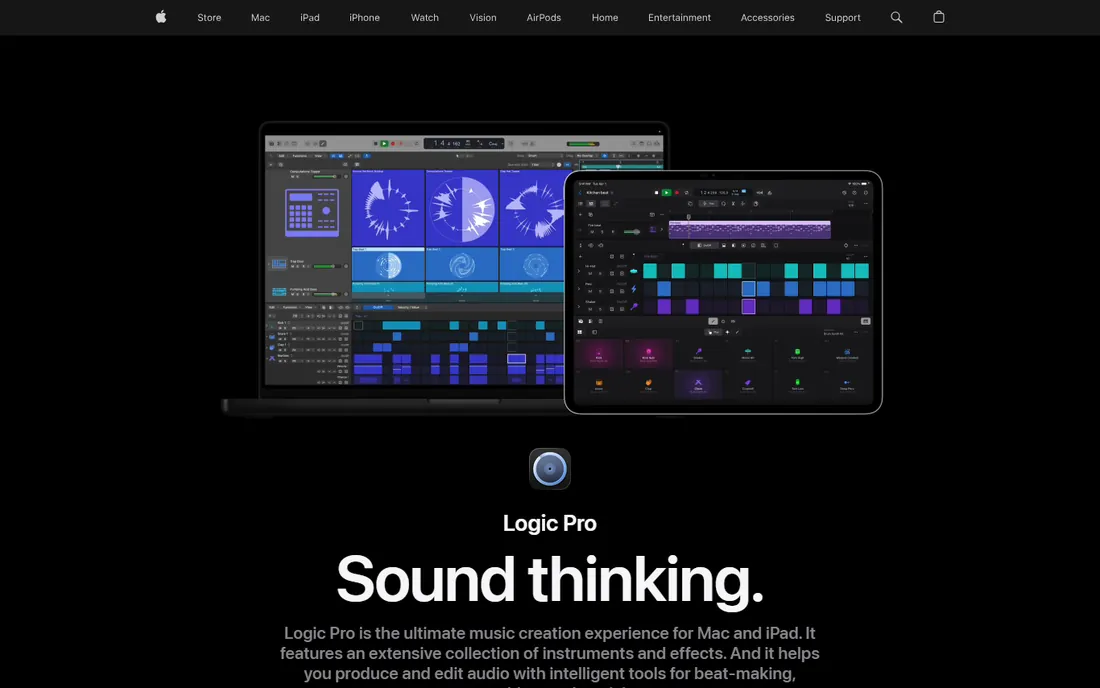Viewport: 1100px width, 688px height.
Task: Open the Entertainment navigation link
Action: coord(679,18)
